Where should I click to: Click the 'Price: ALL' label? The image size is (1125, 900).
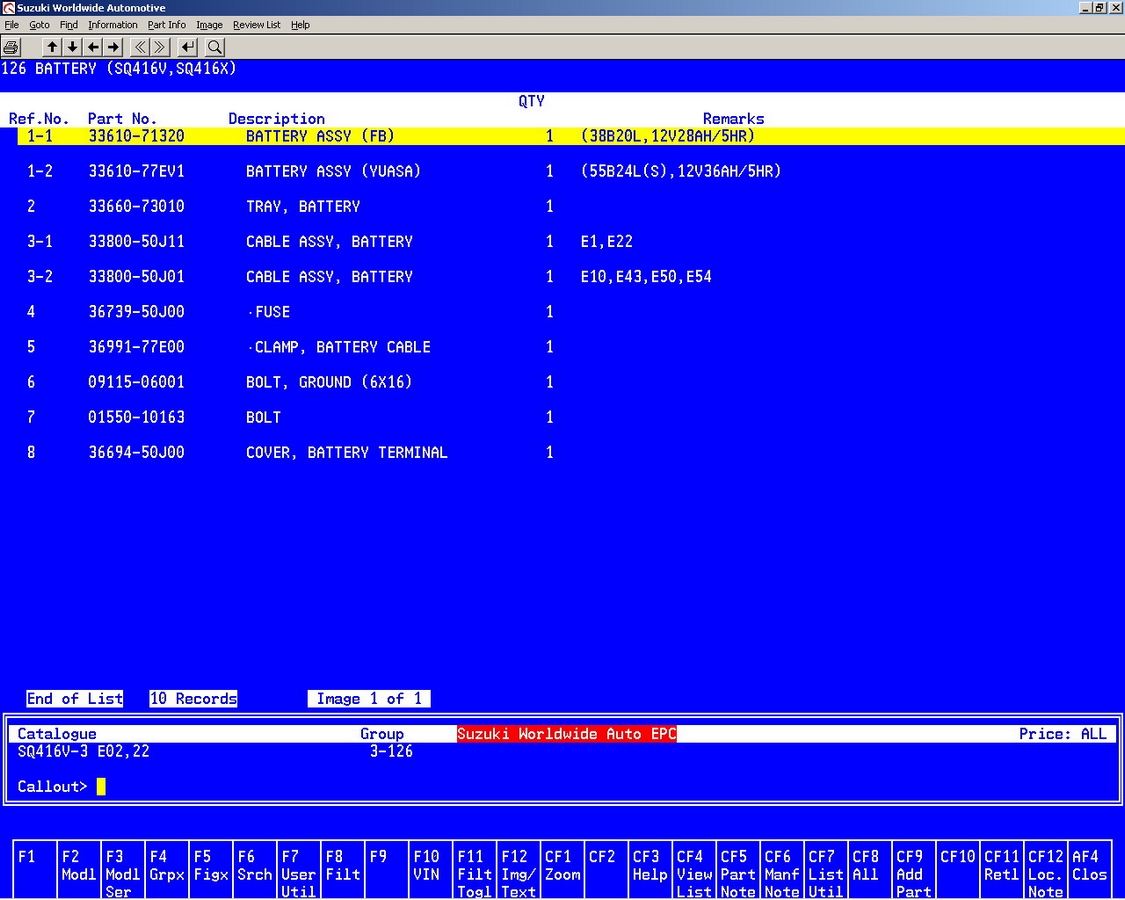pyautogui.click(x=1063, y=734)
